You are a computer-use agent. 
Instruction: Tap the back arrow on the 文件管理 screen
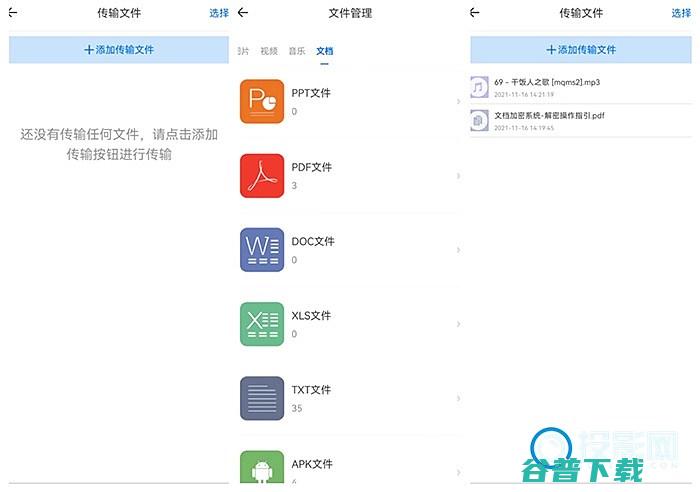coord(243,13)
